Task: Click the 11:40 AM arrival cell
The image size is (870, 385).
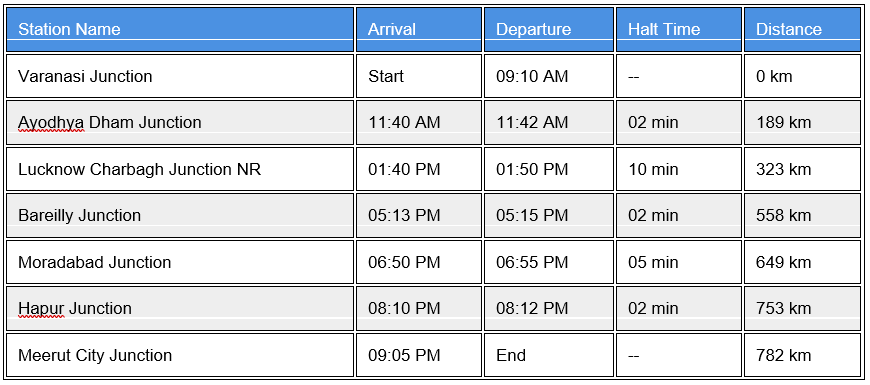Action: click(x=419, y=122)
